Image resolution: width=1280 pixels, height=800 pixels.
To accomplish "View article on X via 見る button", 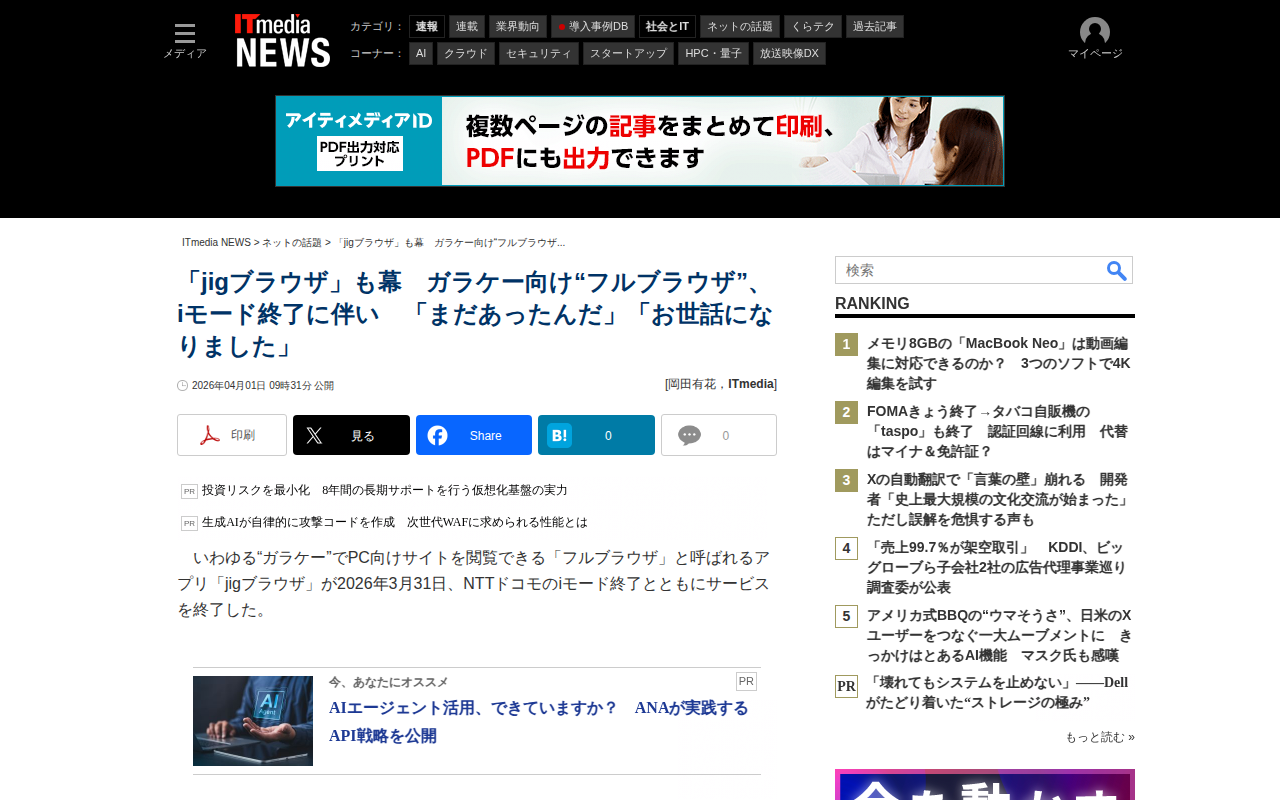I will click(x=351, y=435).
